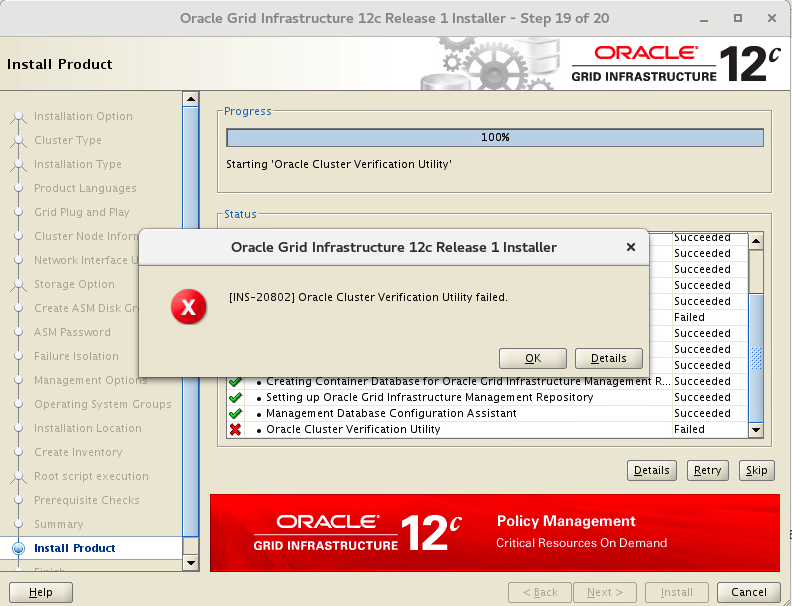This screenshot has height=606, width=792.
Task: Open Details below the status list
Action: coord(652,470)
